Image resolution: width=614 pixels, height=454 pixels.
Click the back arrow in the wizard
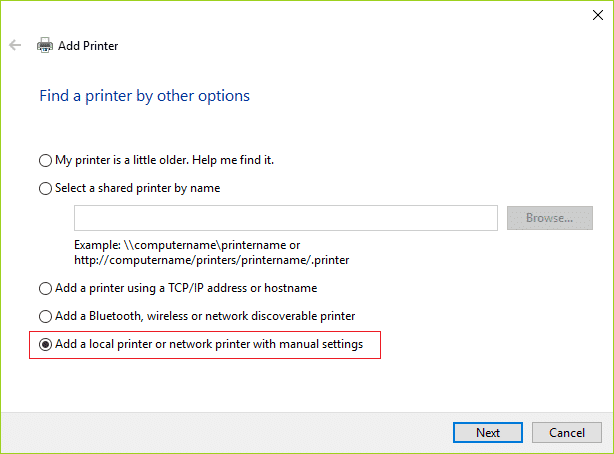tap(15, 46)
